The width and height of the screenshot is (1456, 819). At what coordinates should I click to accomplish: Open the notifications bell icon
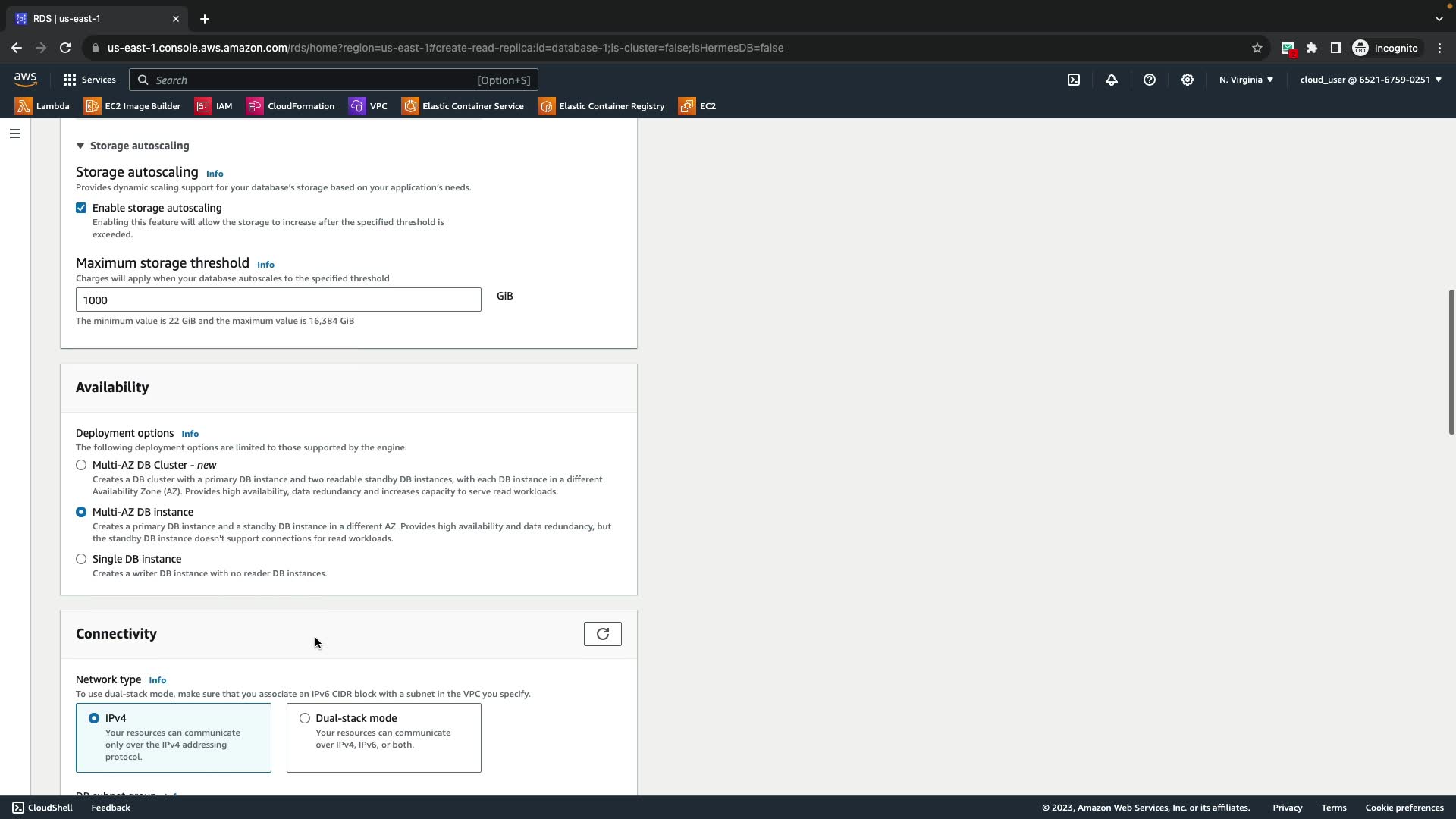click(x=1112, y=80)
